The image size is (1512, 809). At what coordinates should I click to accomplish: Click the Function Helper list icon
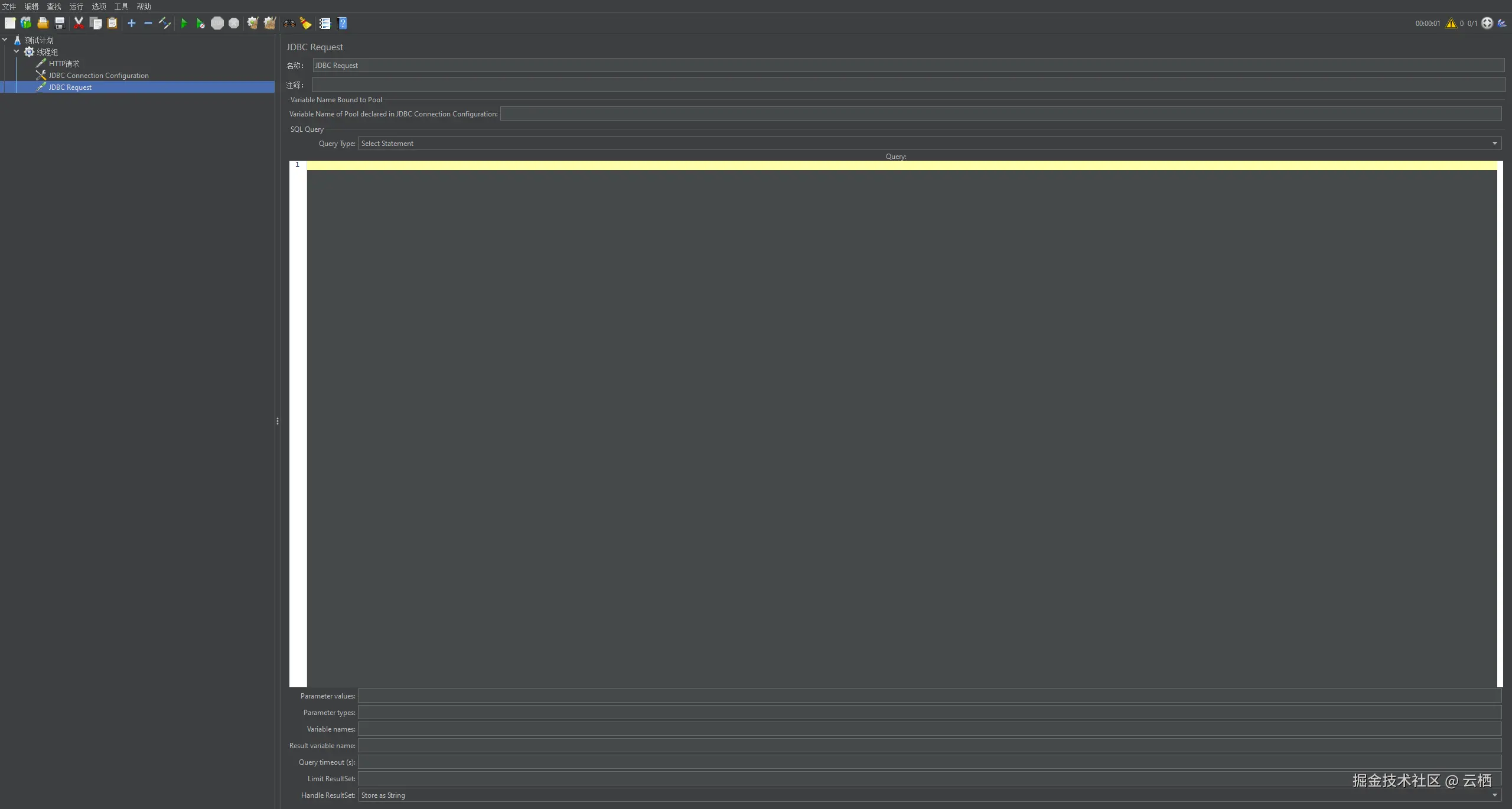[x=325, y=24]
